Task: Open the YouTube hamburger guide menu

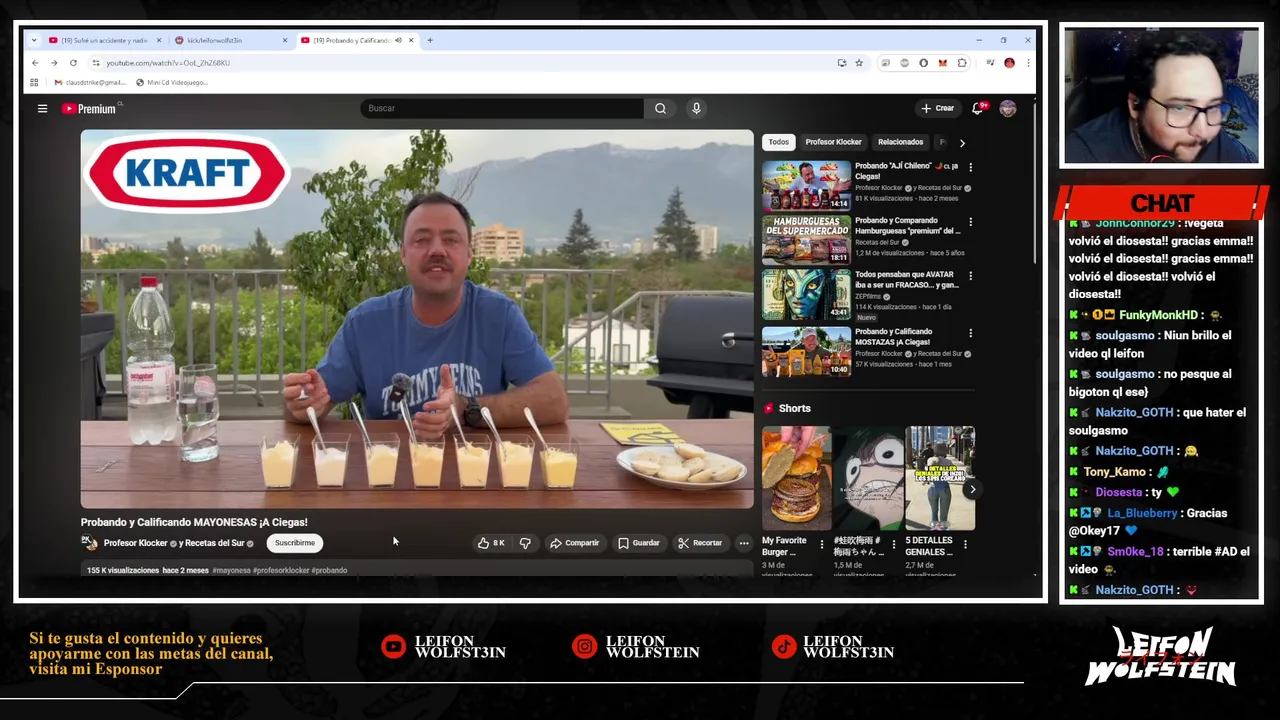Action: (42, 108)
